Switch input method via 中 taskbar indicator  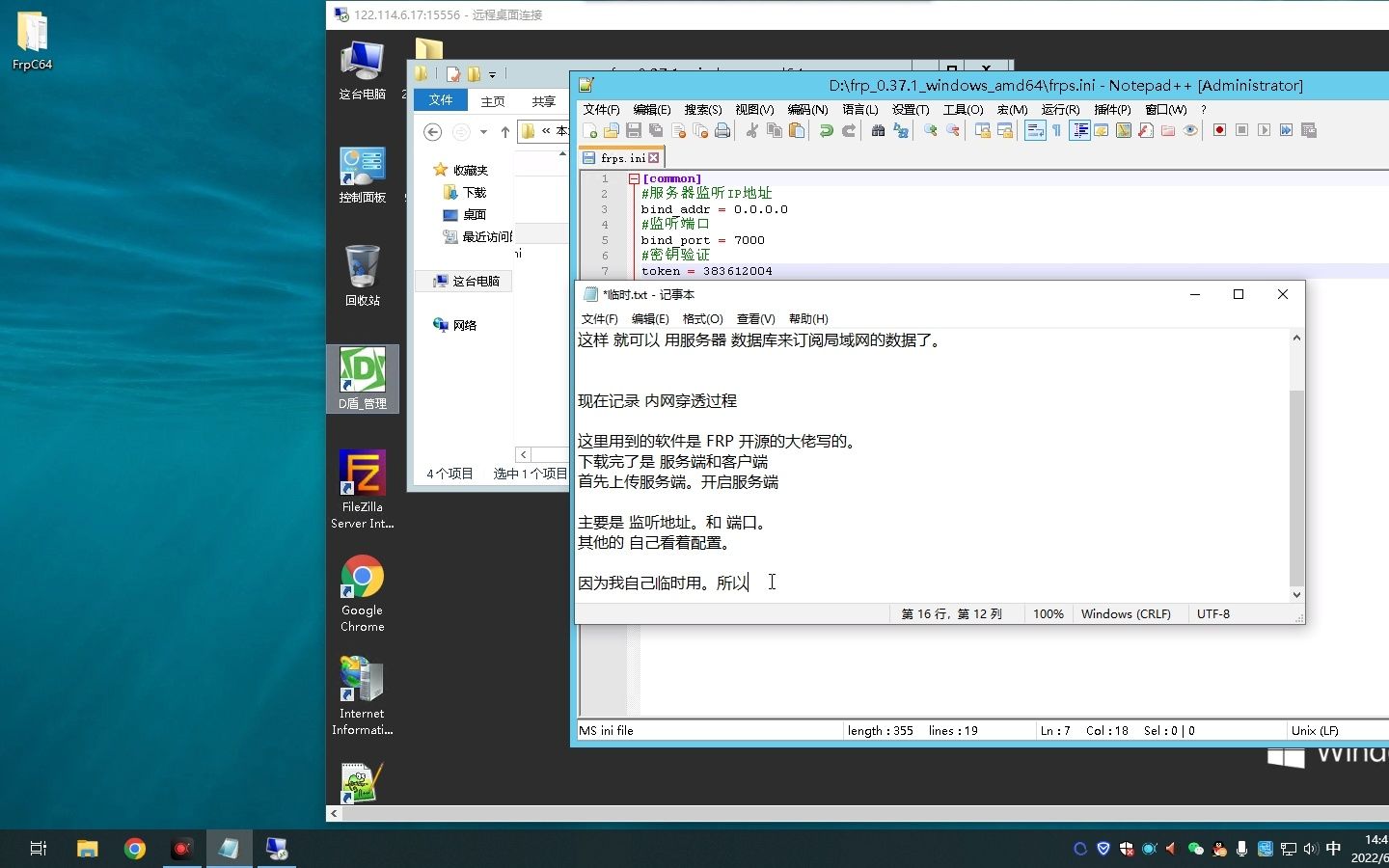pyautogui.click(x=1332, y=849)
